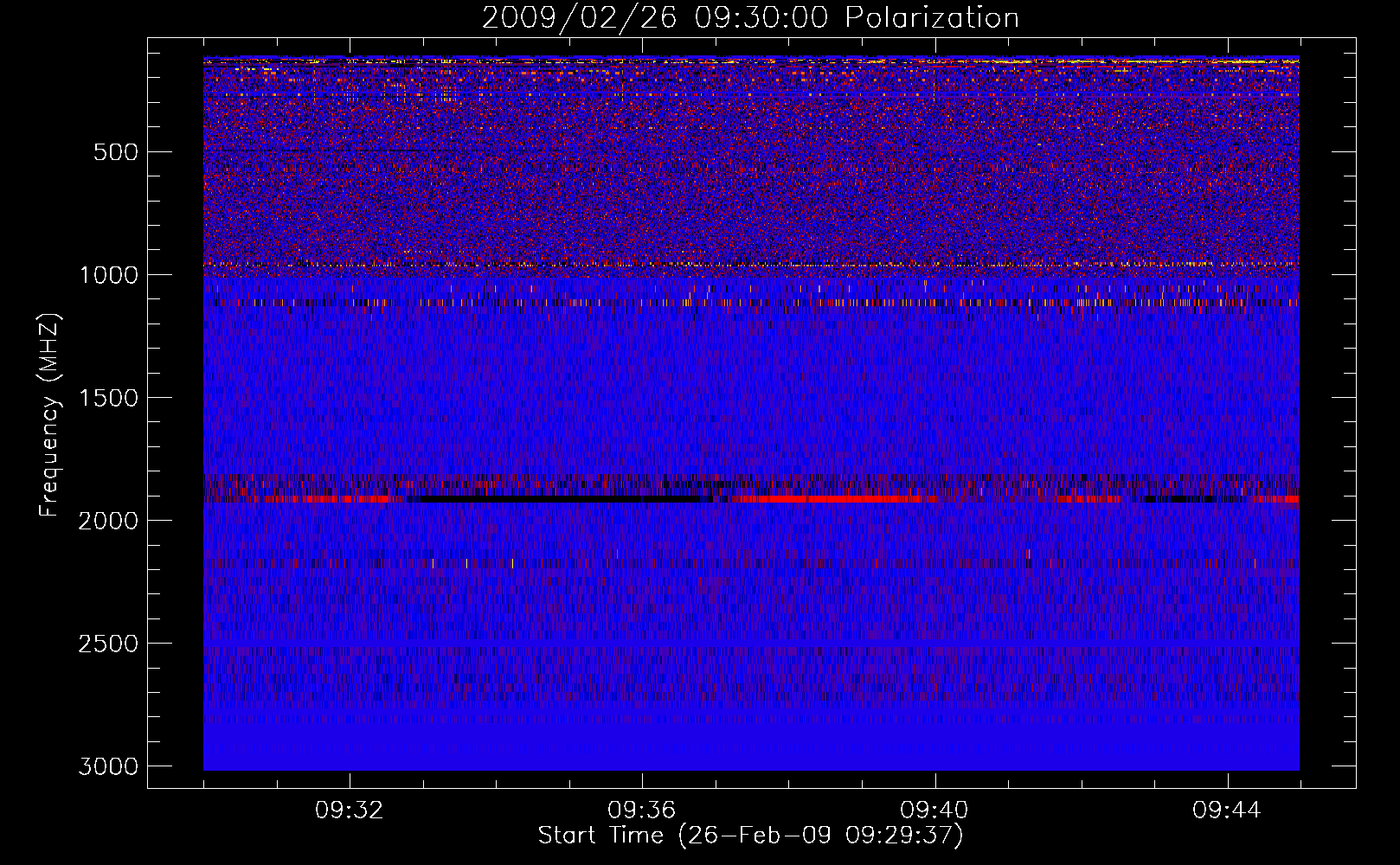1400x865 pixels.
Task: Click the 09:40 time tick label
Action: [934, 811]
